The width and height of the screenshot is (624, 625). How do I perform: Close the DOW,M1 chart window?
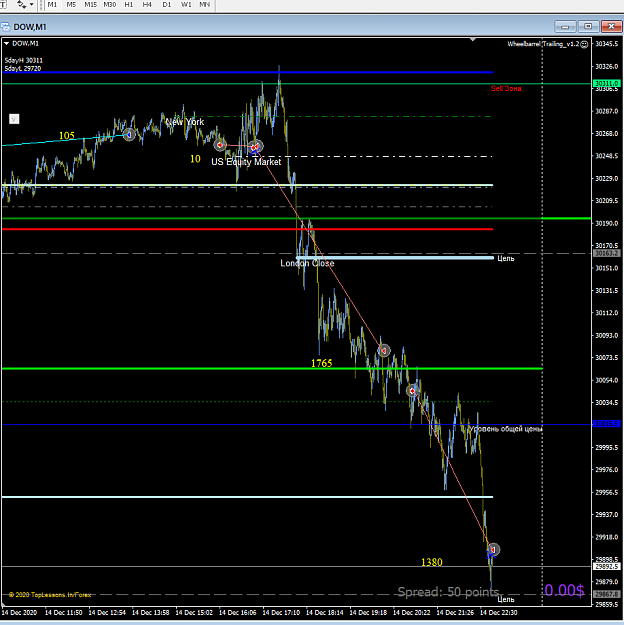pyautogui.click(x=611, y=26)
